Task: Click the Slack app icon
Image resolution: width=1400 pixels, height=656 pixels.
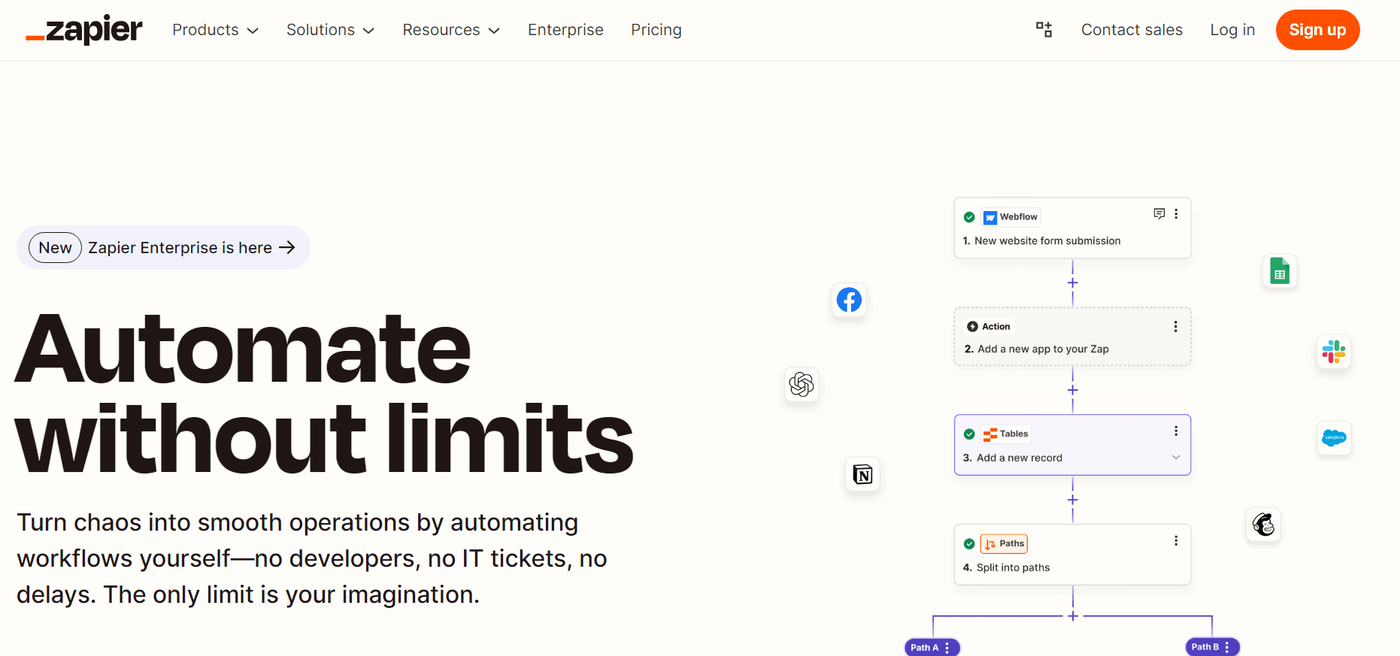Action: [1333, 352]
